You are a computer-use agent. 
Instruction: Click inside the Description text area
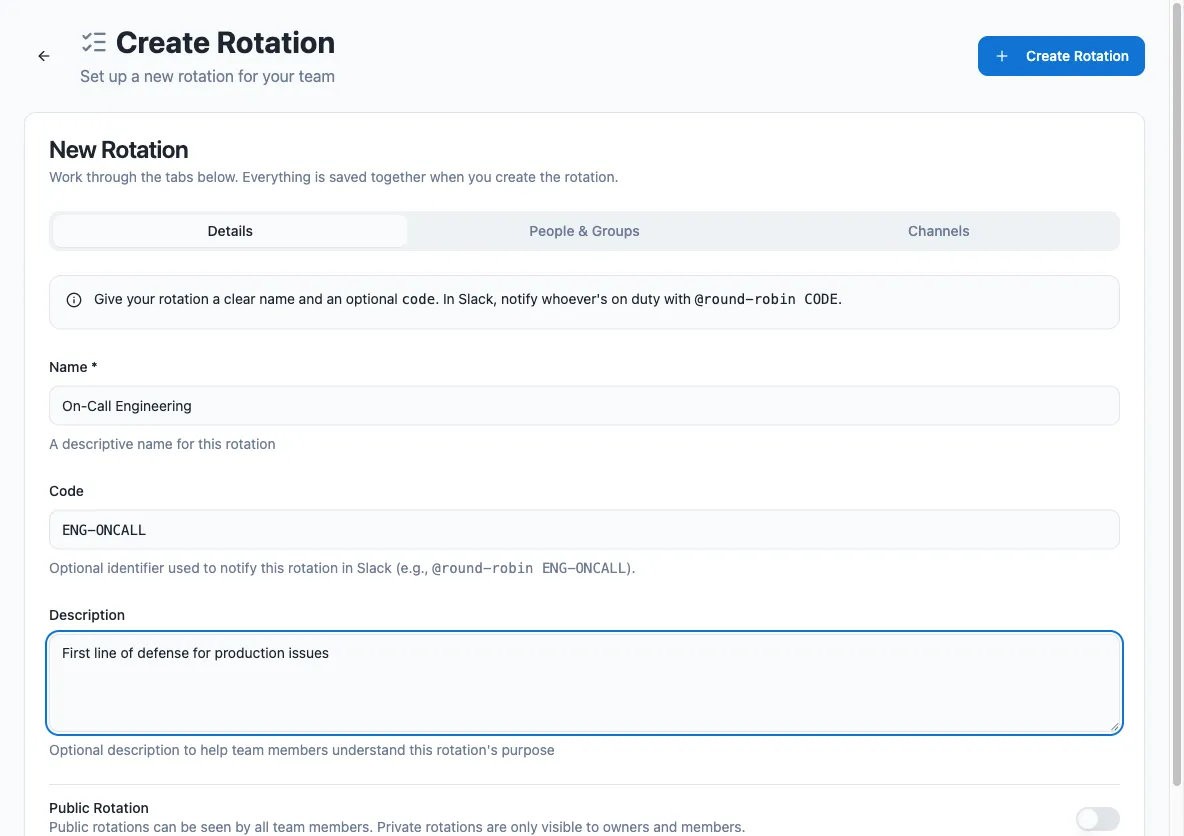[584, 683]
